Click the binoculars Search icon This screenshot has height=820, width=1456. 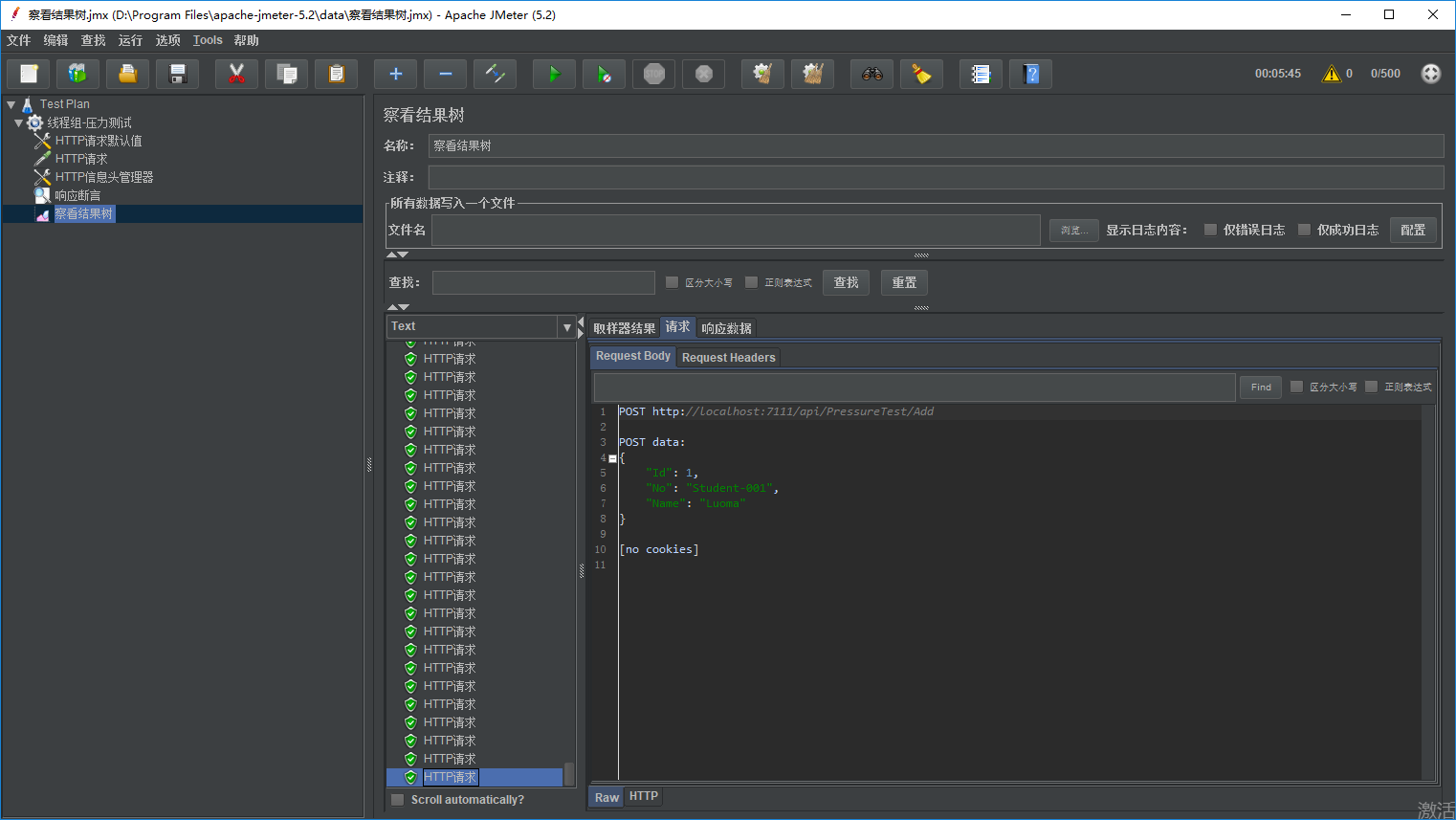click(872, 74)
